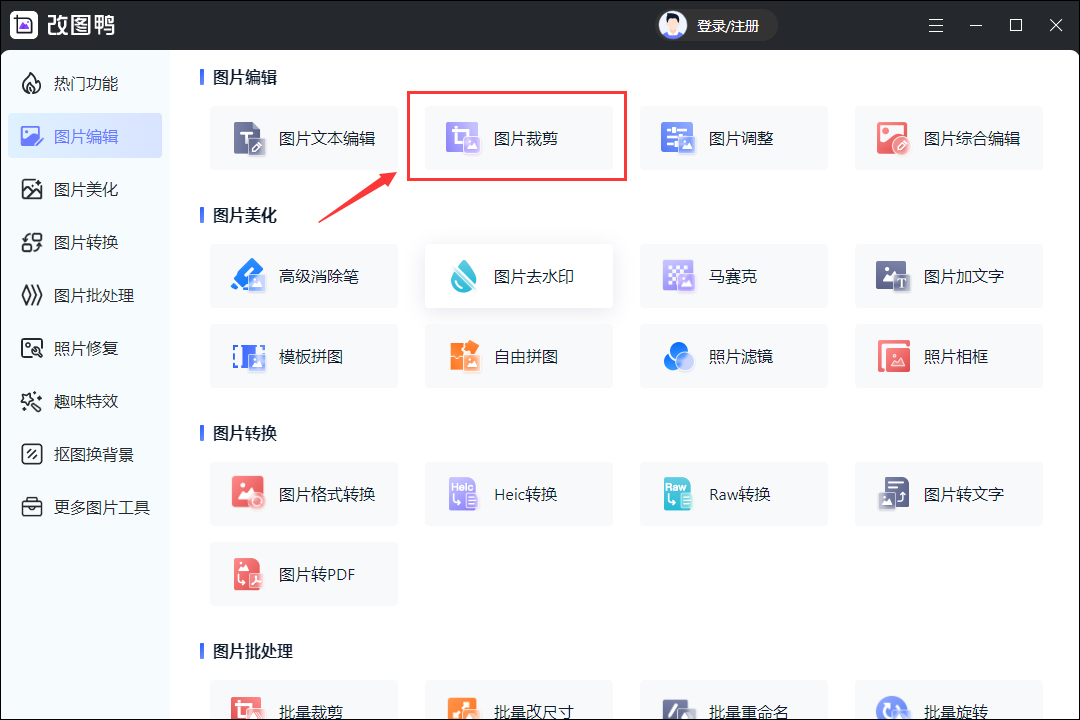Select the 照片相框 photo frame tool

pyautogui.click(x=948, y=356)
